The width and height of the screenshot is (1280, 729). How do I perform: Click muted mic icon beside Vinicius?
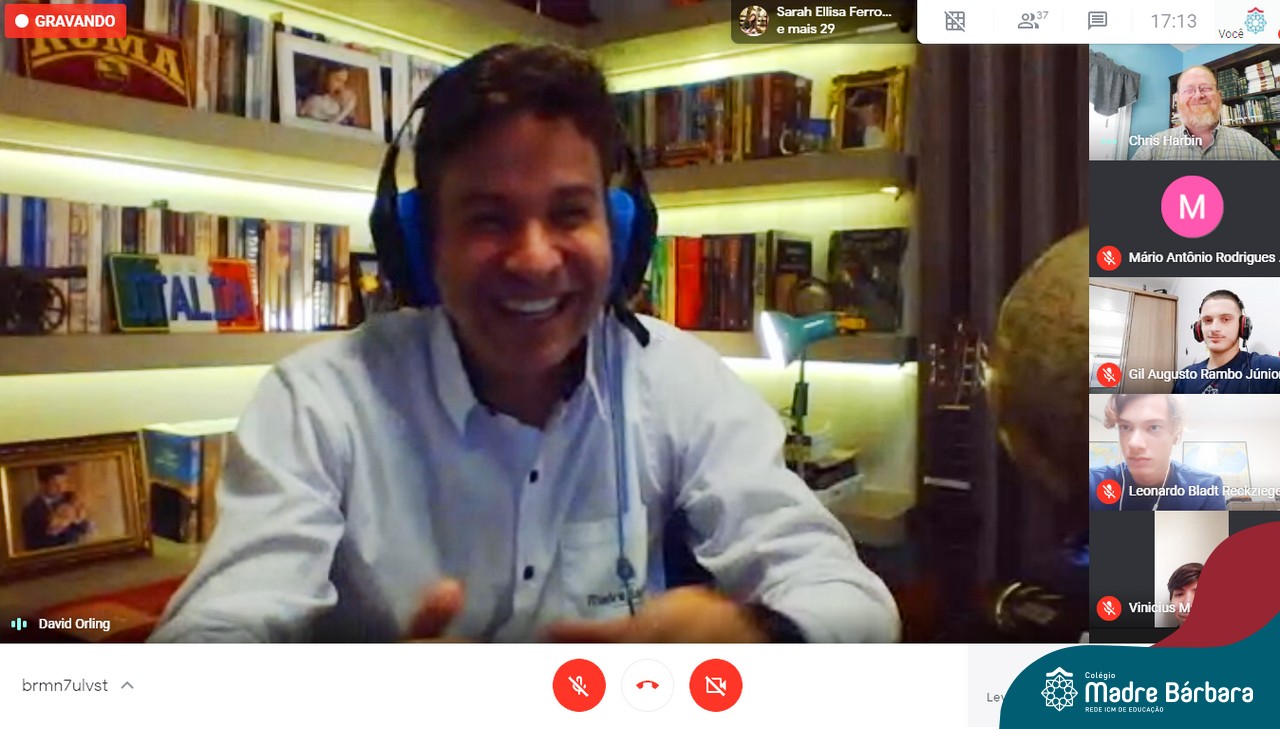1108,608
